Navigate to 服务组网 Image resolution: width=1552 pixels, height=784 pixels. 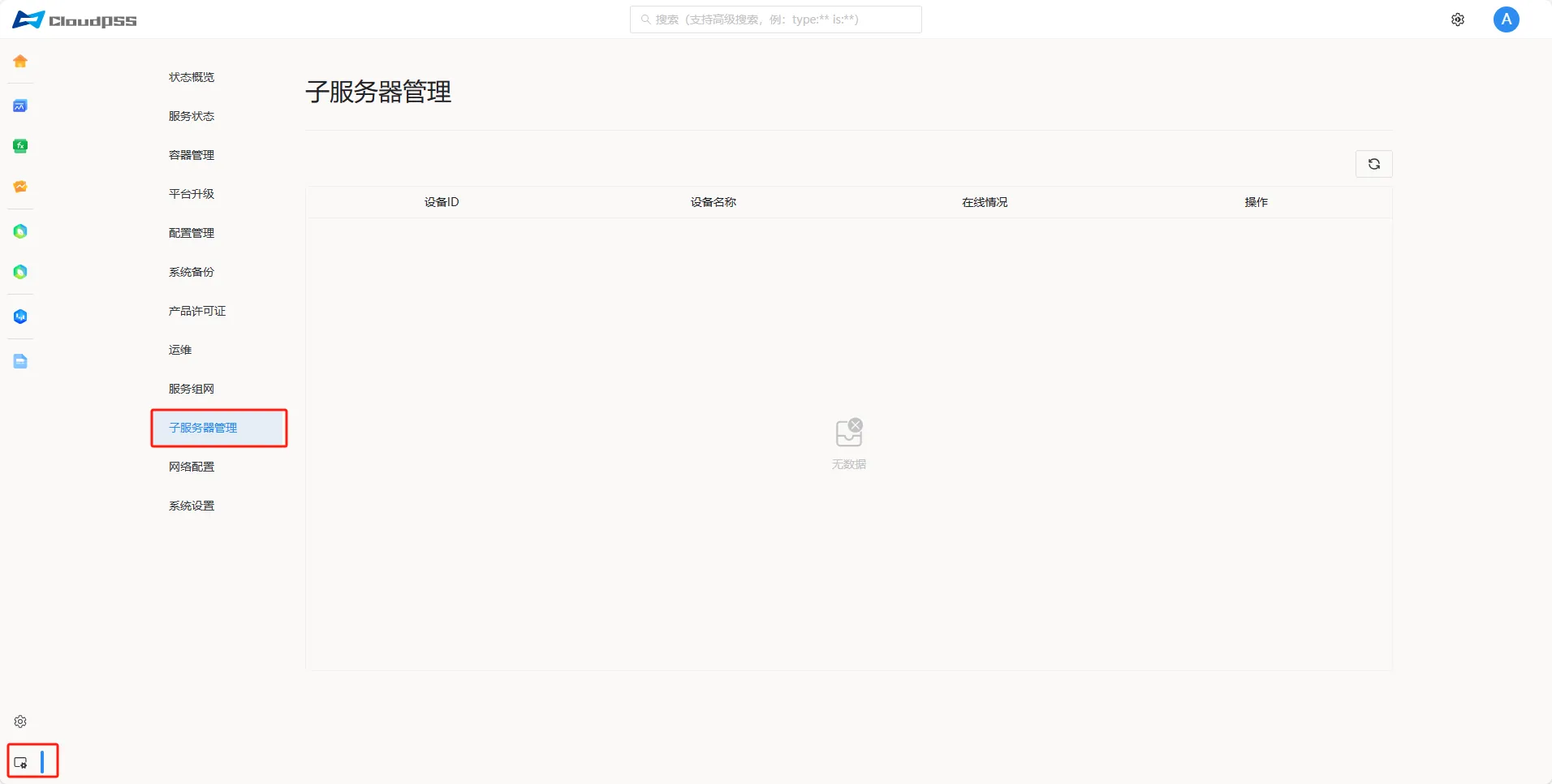[192, 389]
